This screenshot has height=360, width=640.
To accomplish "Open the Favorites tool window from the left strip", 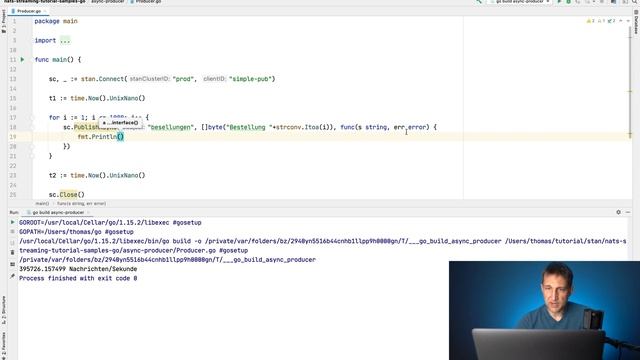I will pos(4,345).
